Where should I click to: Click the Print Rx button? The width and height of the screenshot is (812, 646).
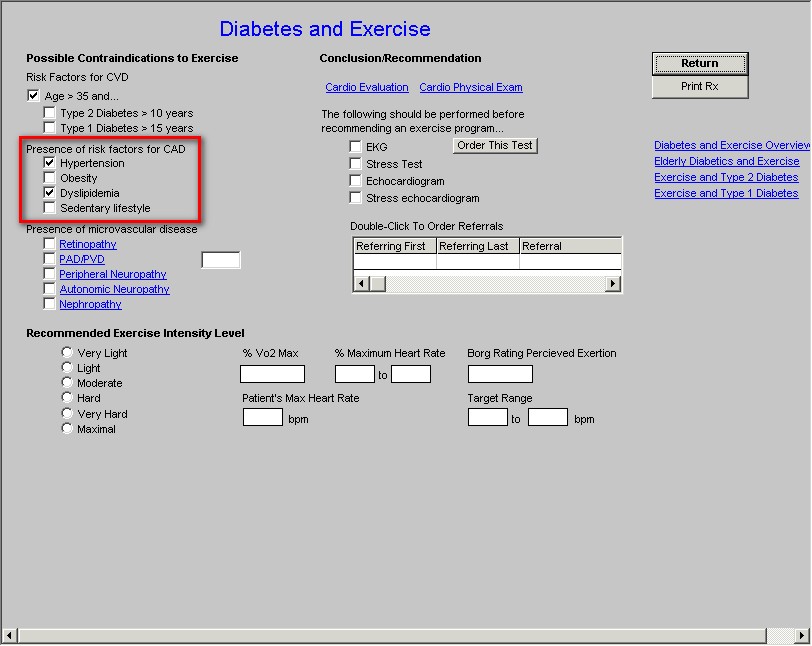(x=700, y=87)
